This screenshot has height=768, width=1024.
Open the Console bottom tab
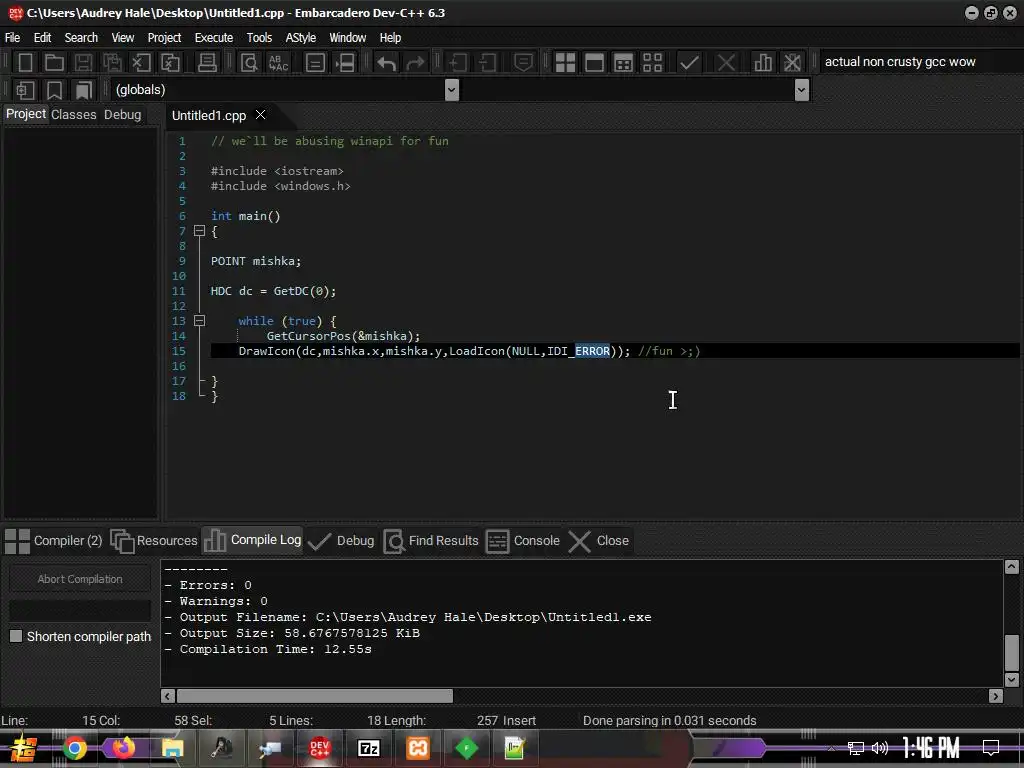pos(523,541)
